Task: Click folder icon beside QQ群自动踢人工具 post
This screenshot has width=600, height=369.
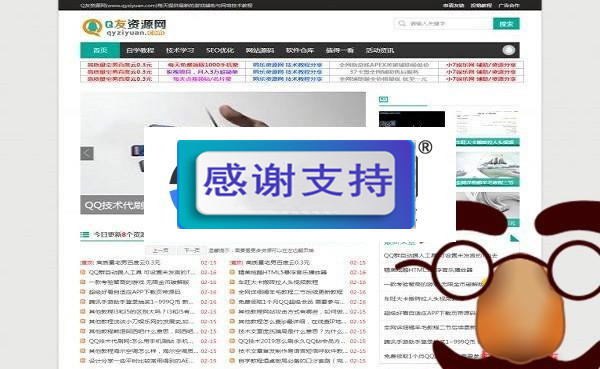Action: tap(82, 272)
